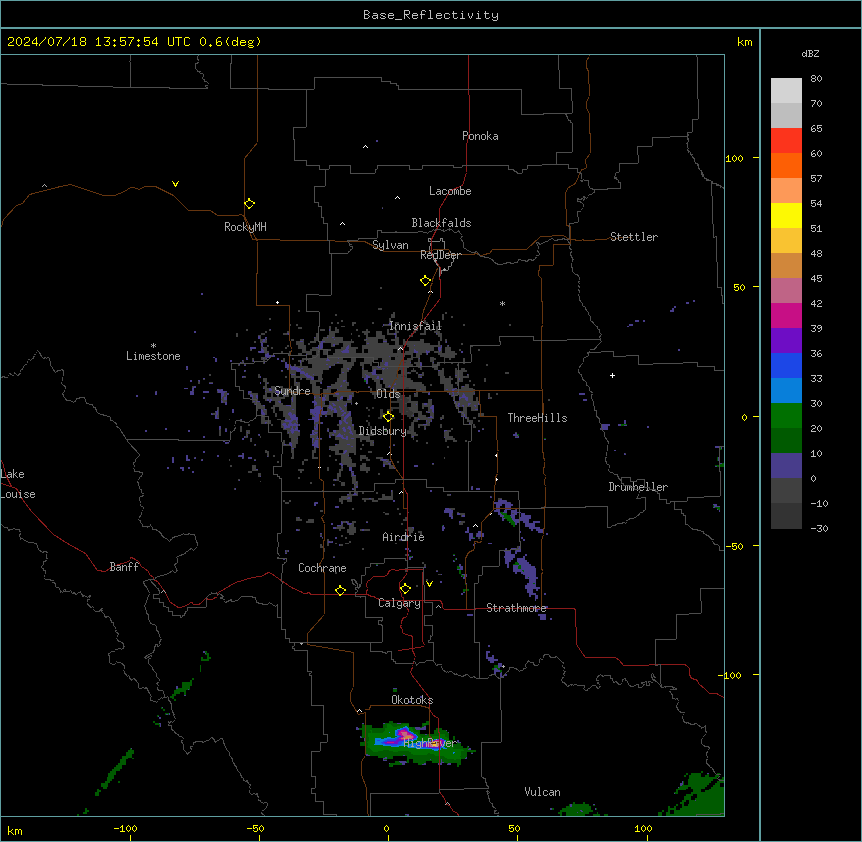Select the top light-gray swatch in dBZ legend
Image resolution: width=862 pixels, height=842 pixels.
[786, 91]
